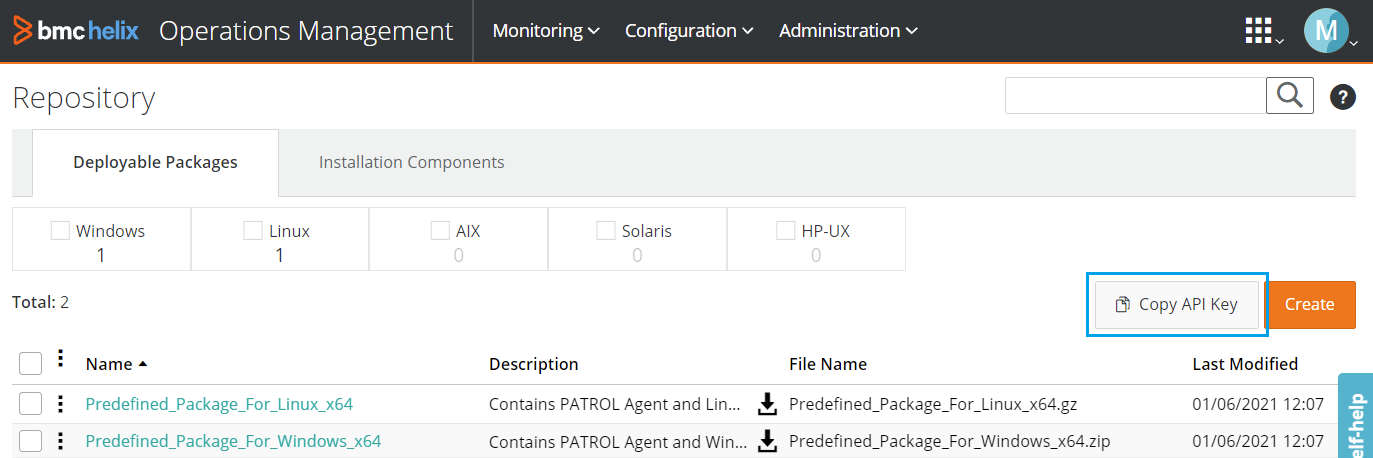
Task: Open the table header actions menu
Action: tap(60, 359)
